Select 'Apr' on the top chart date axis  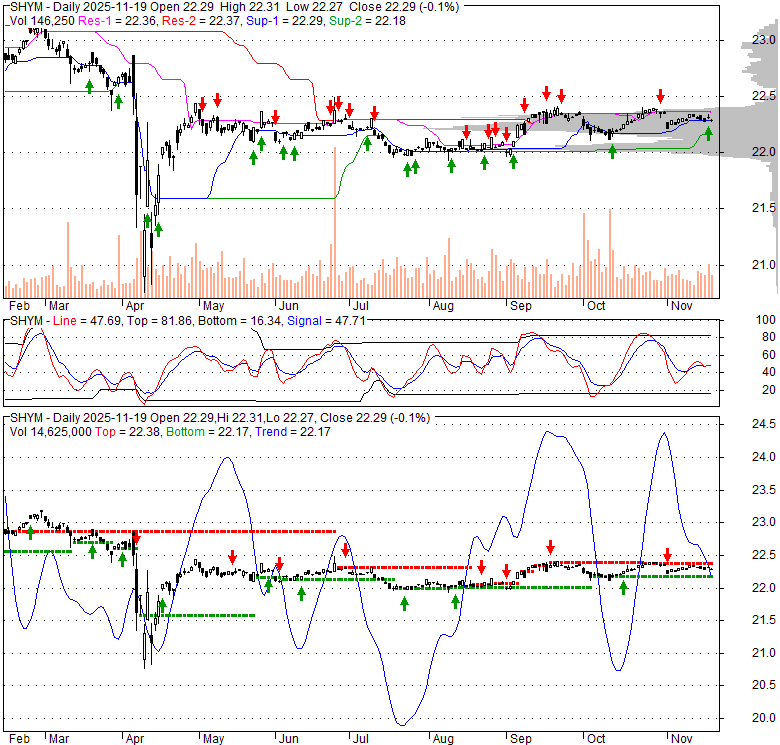(135, 305)
